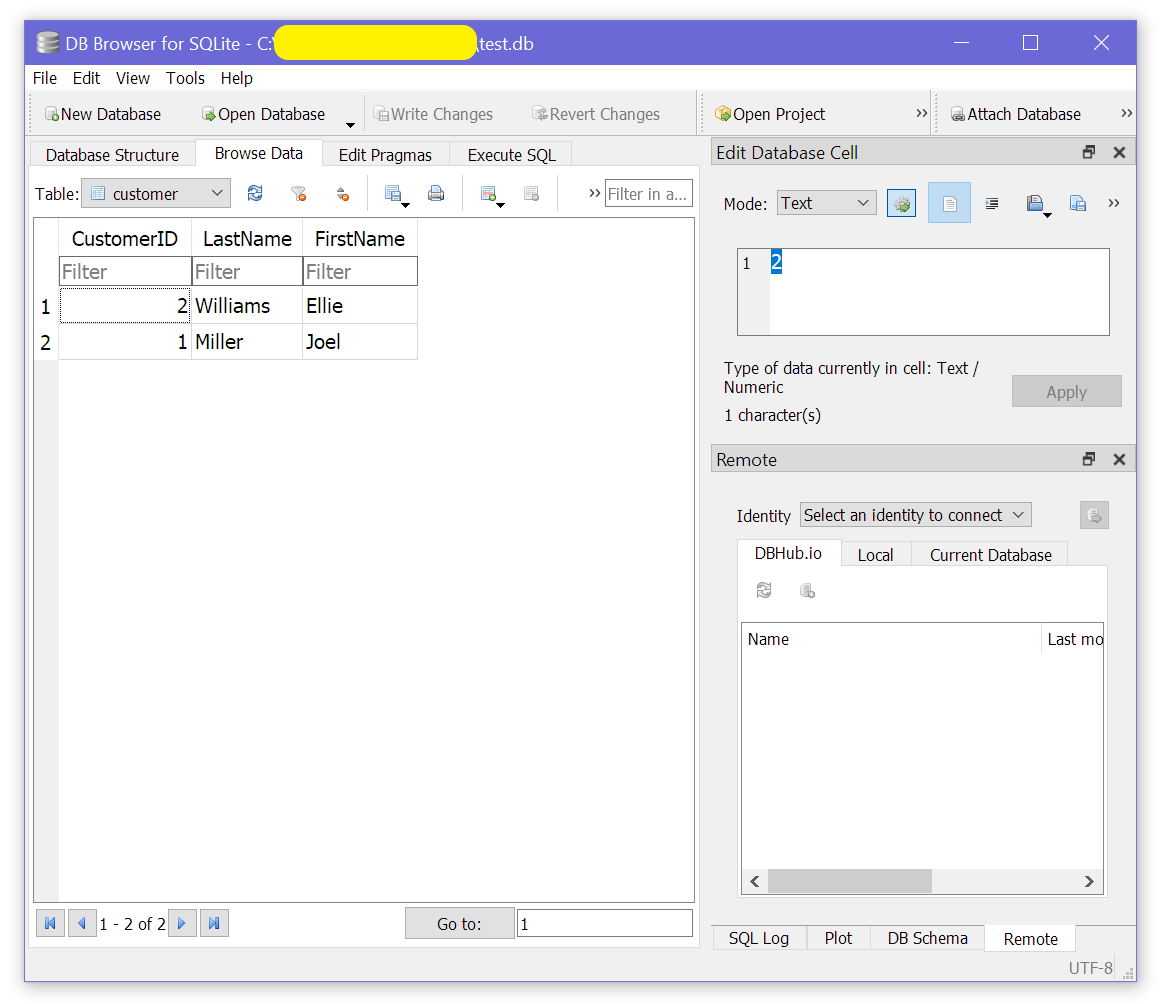Expand the edit cell toolbar overflow chevron
Viewport: 1165px width, 1004px height.
1113,203
